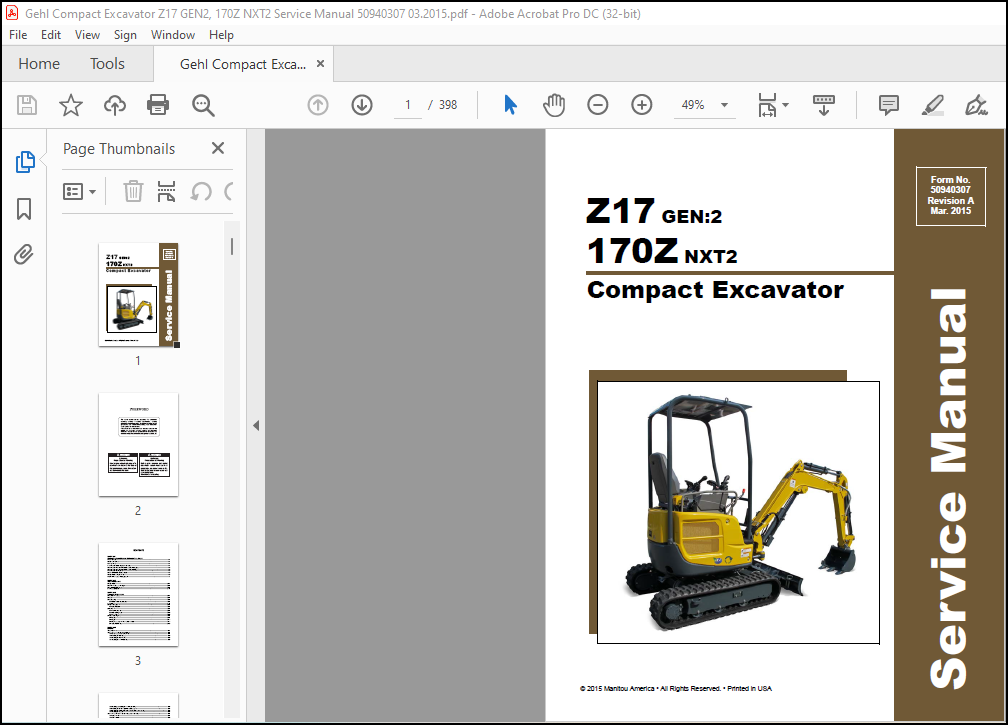Open the View menu

coord(87,35)
